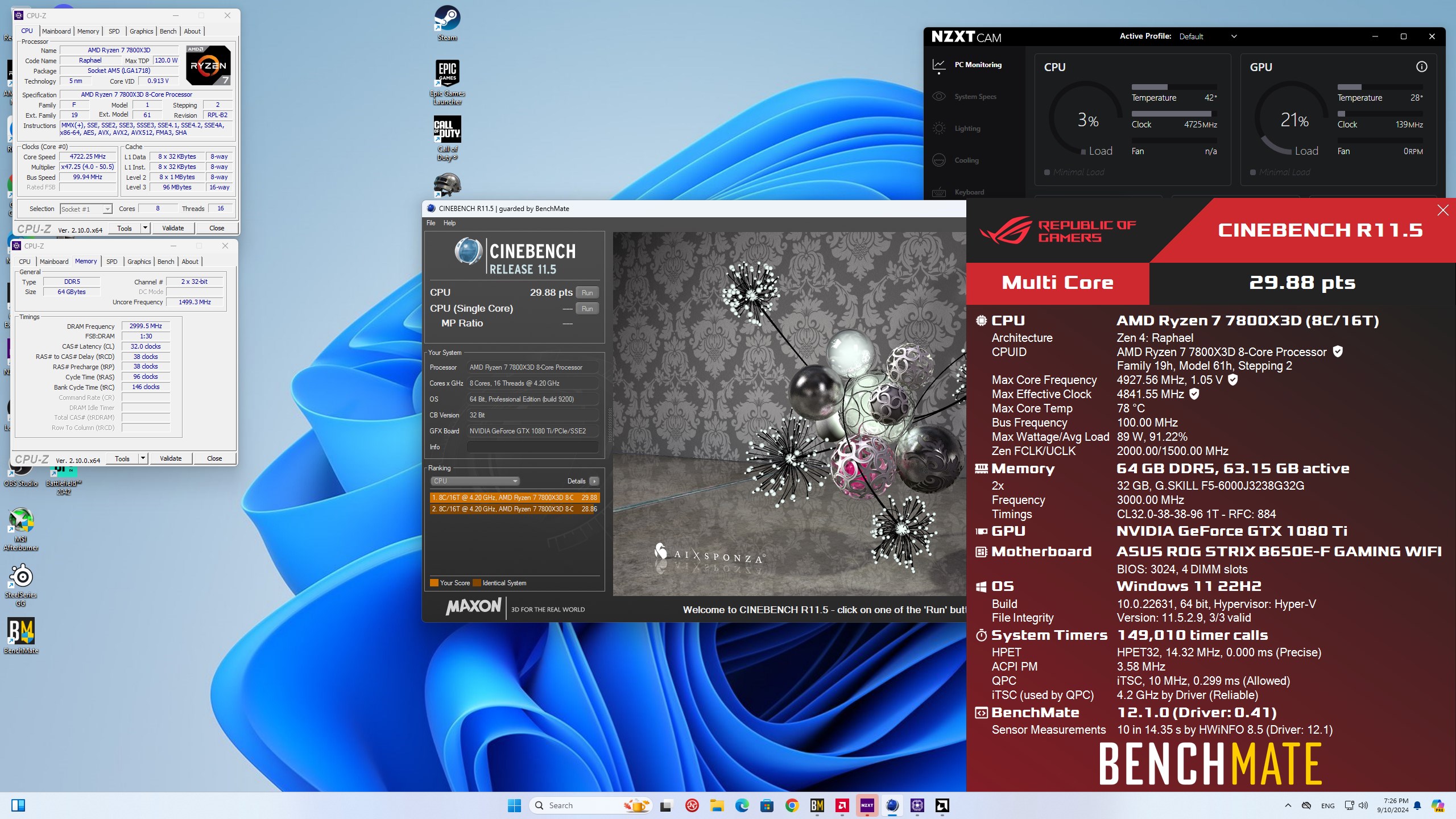Viewport: 1456px width, 819px height.
Task: Click the GPU info icon in NZXT CAM
Action: (1421, 67)
